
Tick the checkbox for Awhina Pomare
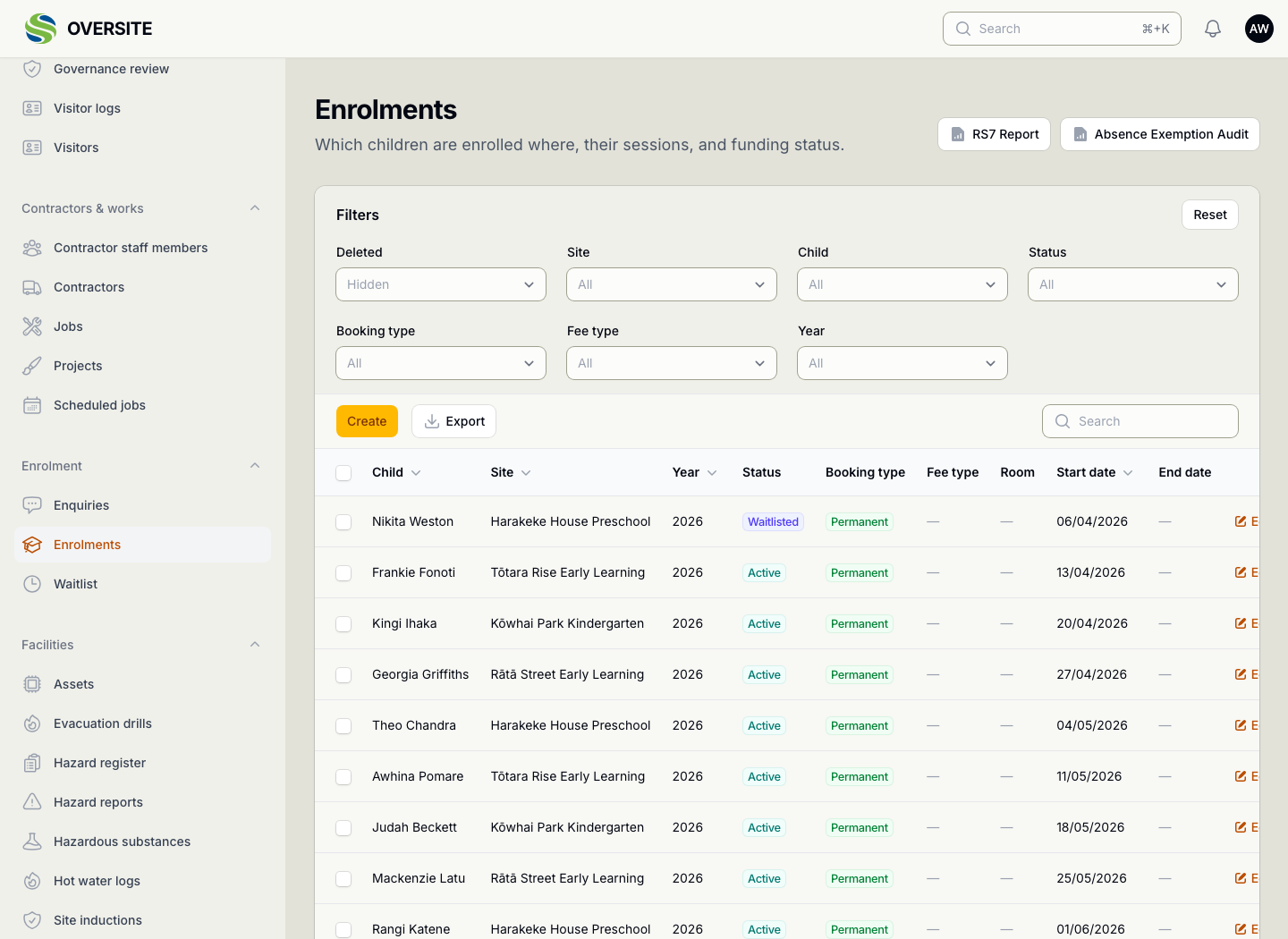tap(343, 777)
